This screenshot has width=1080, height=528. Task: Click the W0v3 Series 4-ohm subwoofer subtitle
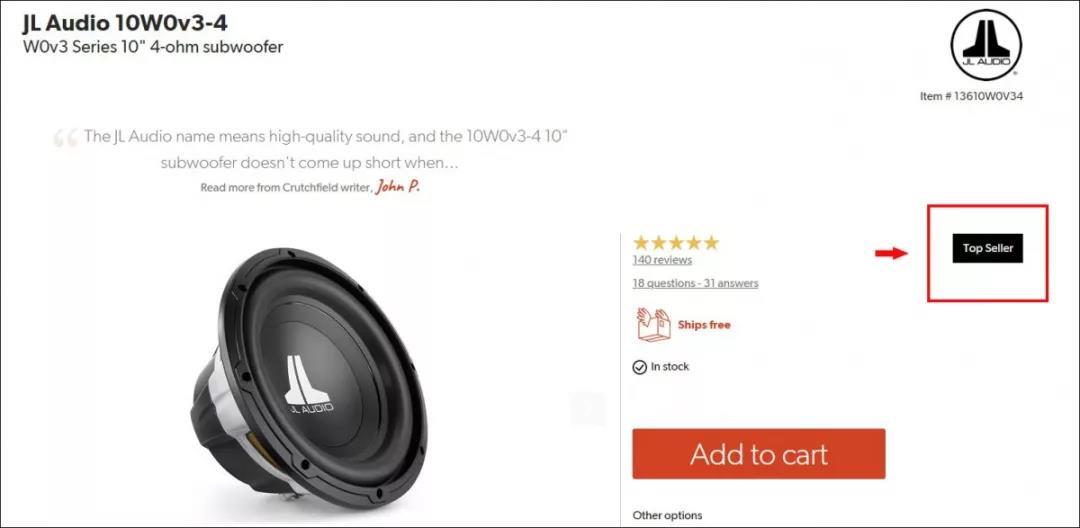click(153, 47)
